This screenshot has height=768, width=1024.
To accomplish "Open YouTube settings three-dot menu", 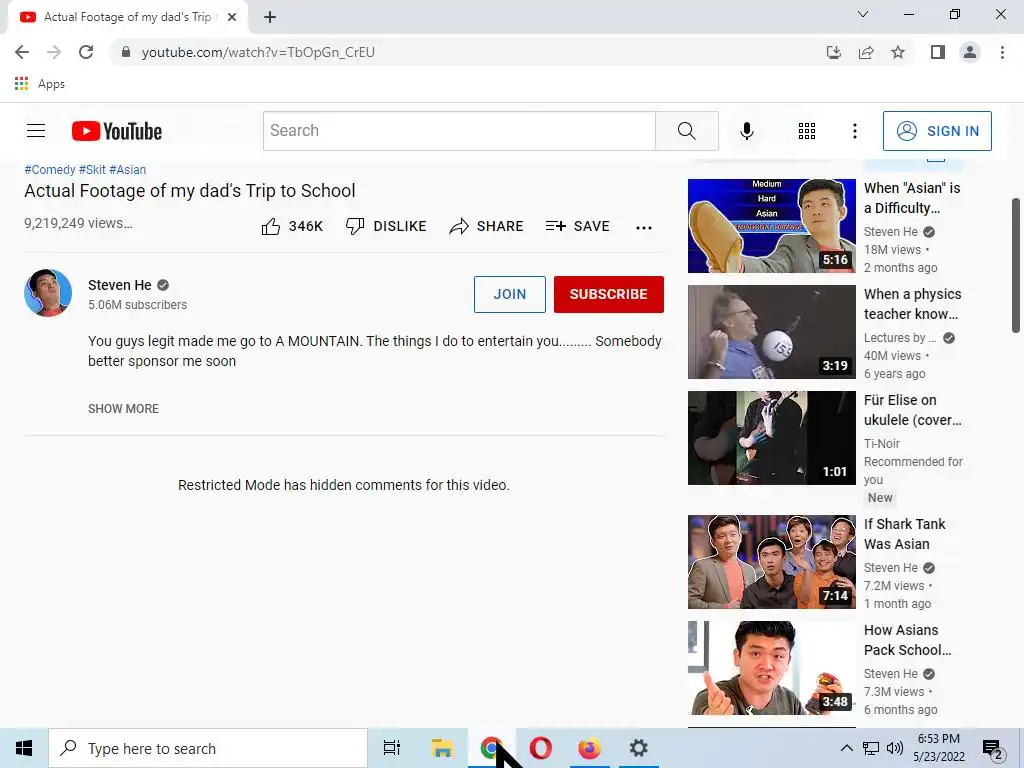I will (854, 131).
